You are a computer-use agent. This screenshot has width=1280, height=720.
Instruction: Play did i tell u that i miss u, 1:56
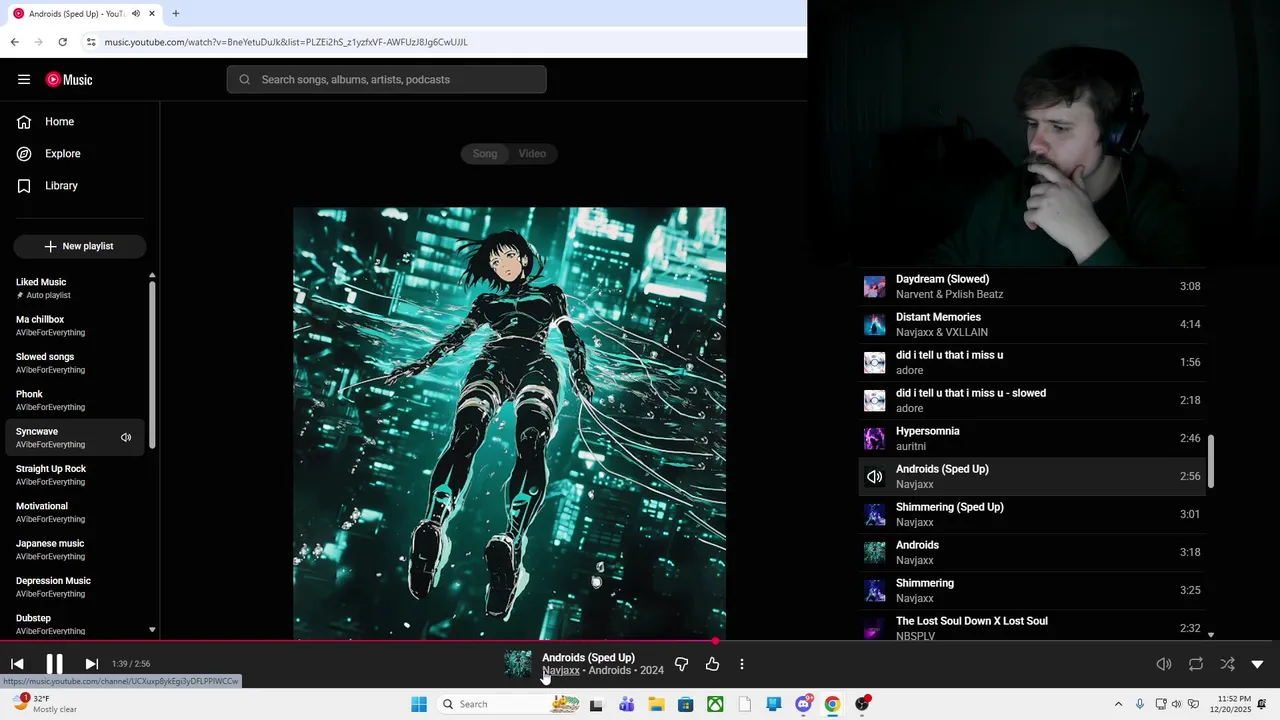[x=1032, y=363]
